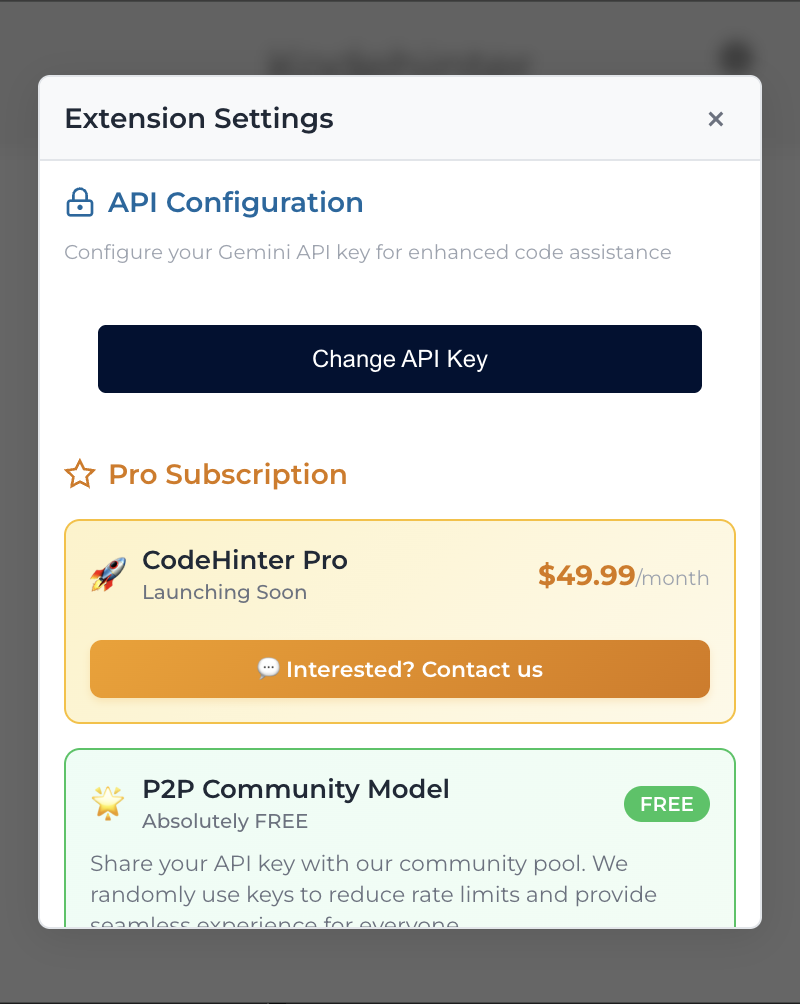Click the glowing star icon for P2P Community
Viewport: 800px width, 1004px height.
(108, 803)
